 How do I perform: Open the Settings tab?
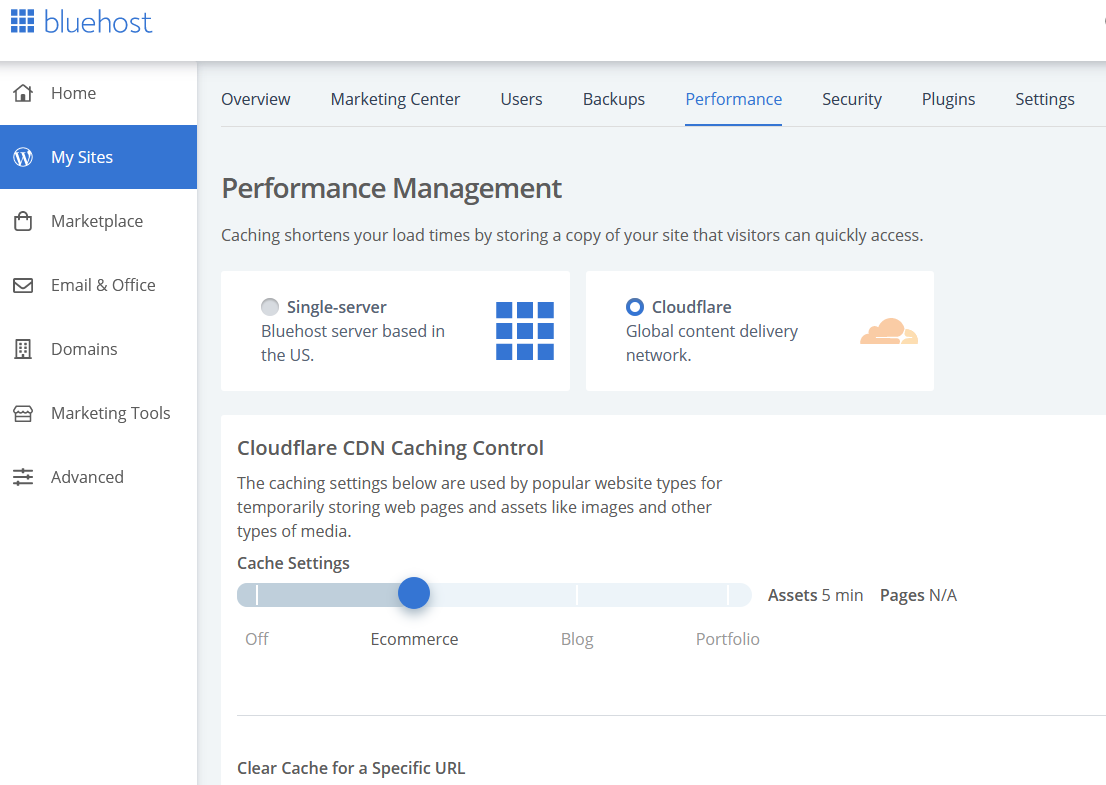1045,99
